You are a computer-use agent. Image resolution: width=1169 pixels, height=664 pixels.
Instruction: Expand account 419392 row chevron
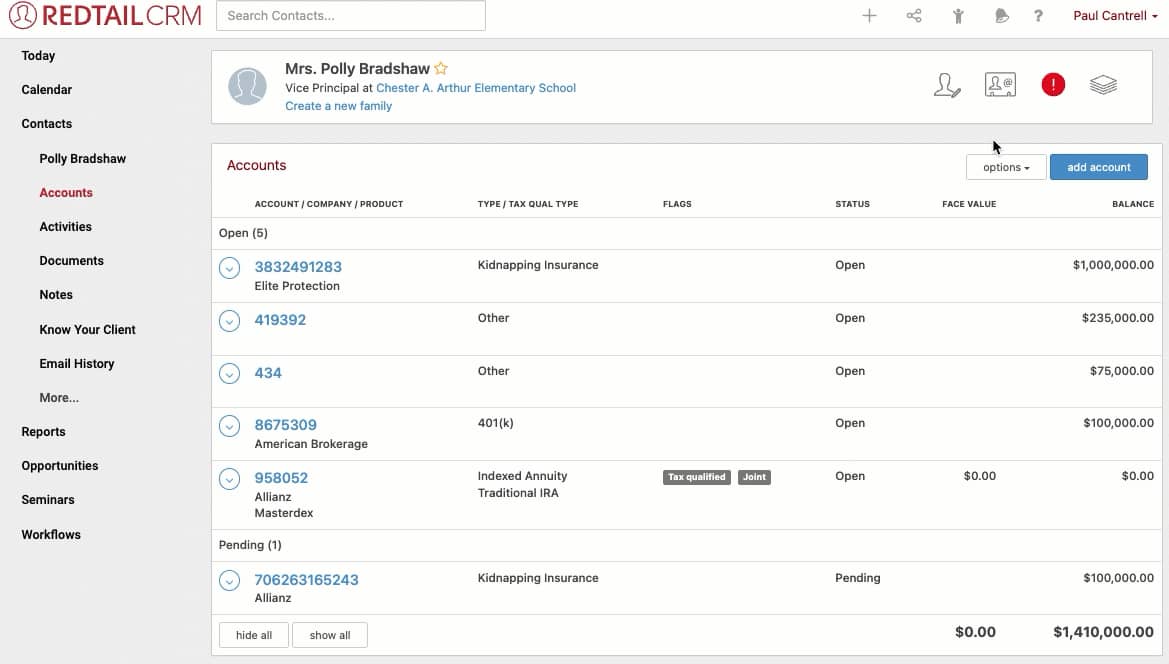[x=230, y=320]
